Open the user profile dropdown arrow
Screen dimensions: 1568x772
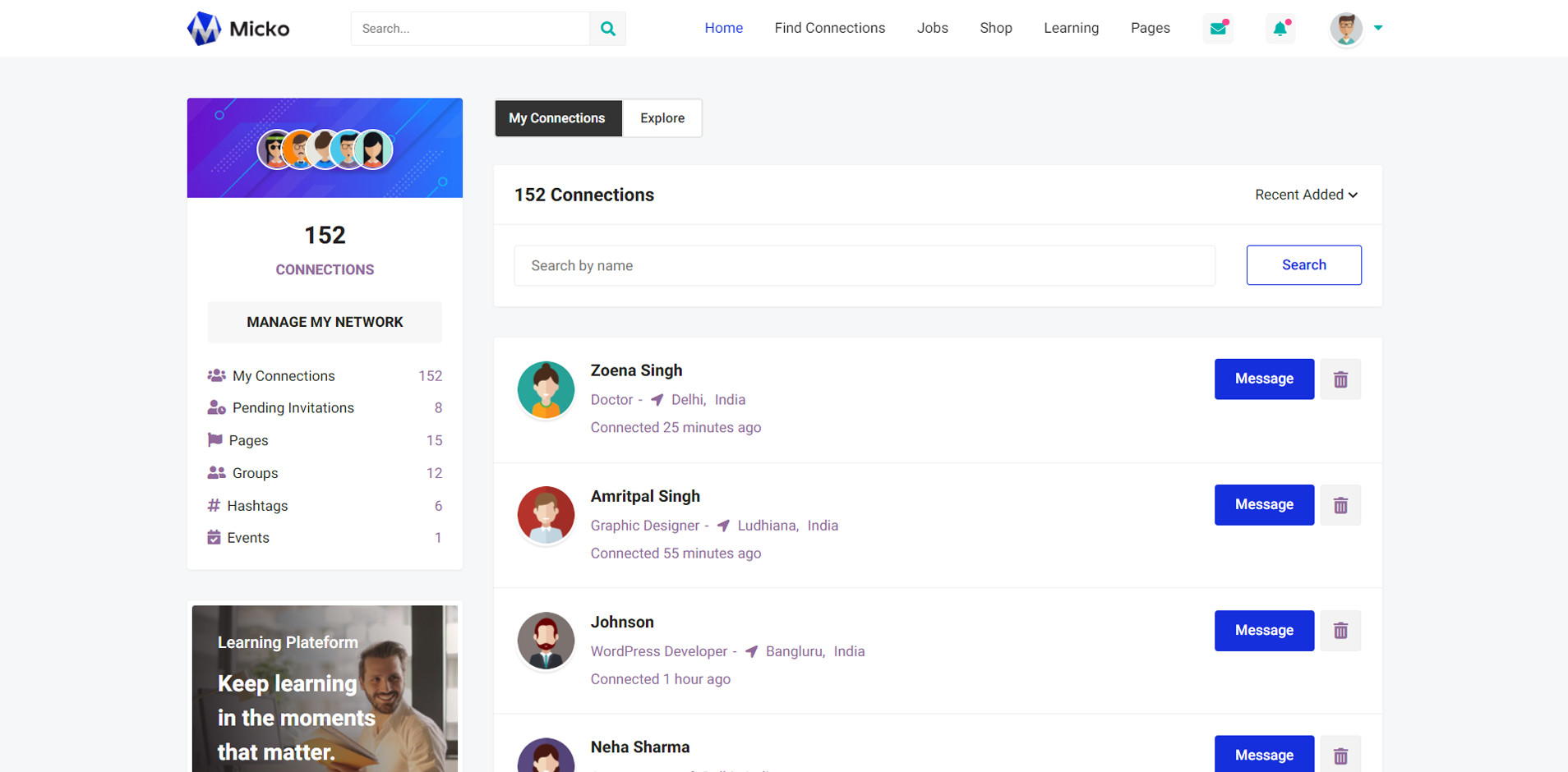tap(1378, 28)
